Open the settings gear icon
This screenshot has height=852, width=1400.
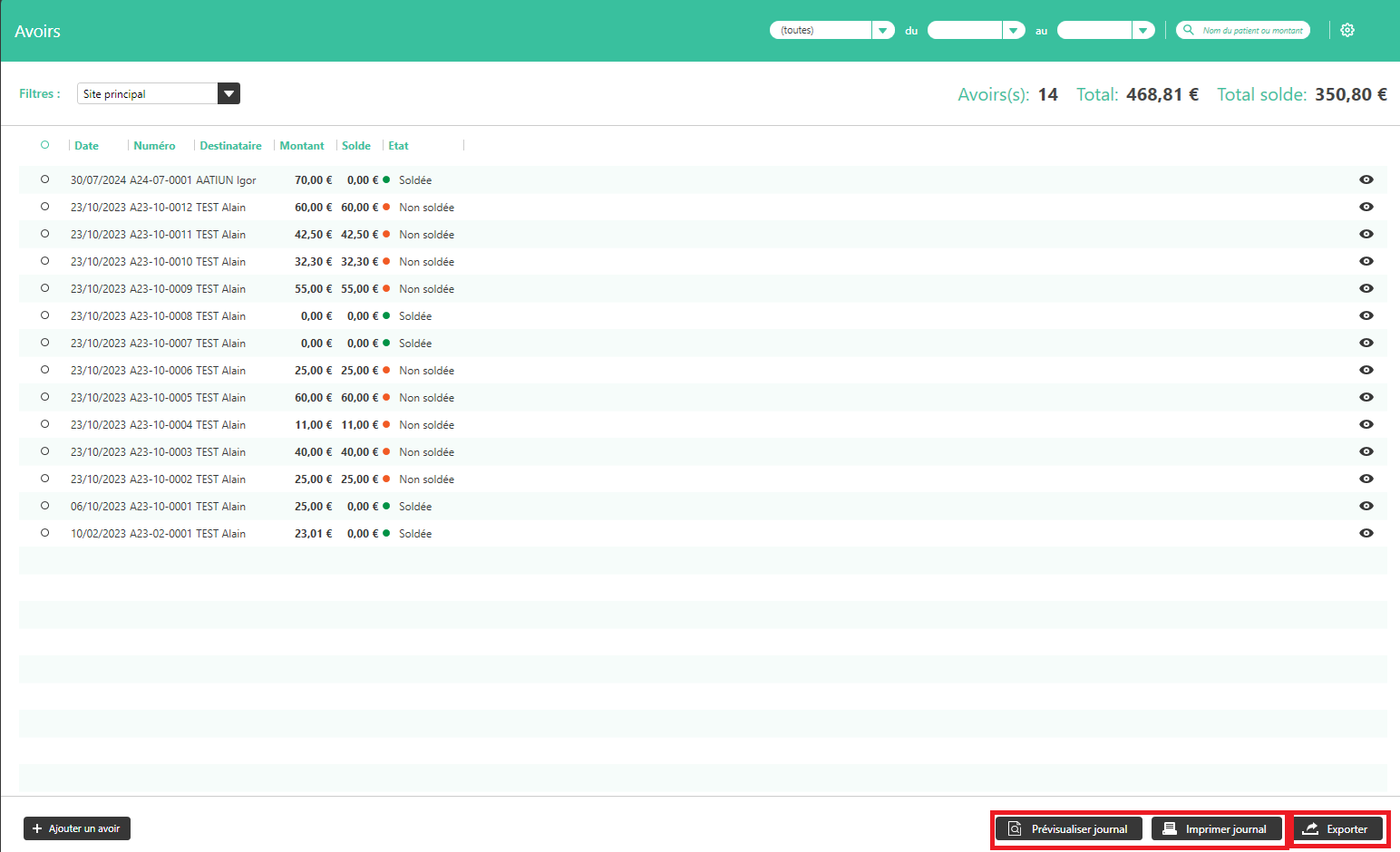coord(1347,31)
